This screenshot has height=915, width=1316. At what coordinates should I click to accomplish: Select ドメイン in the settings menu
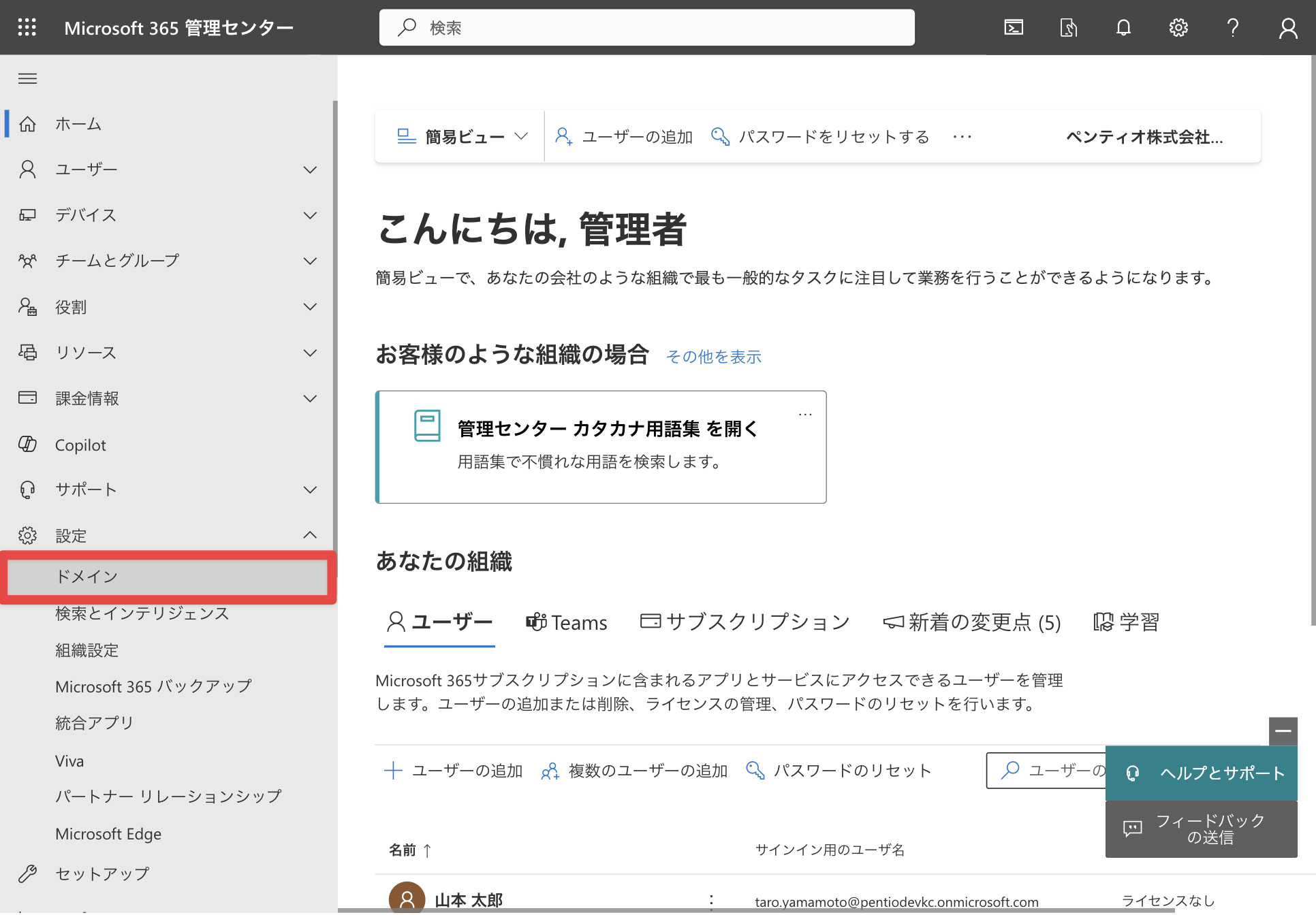168,577
